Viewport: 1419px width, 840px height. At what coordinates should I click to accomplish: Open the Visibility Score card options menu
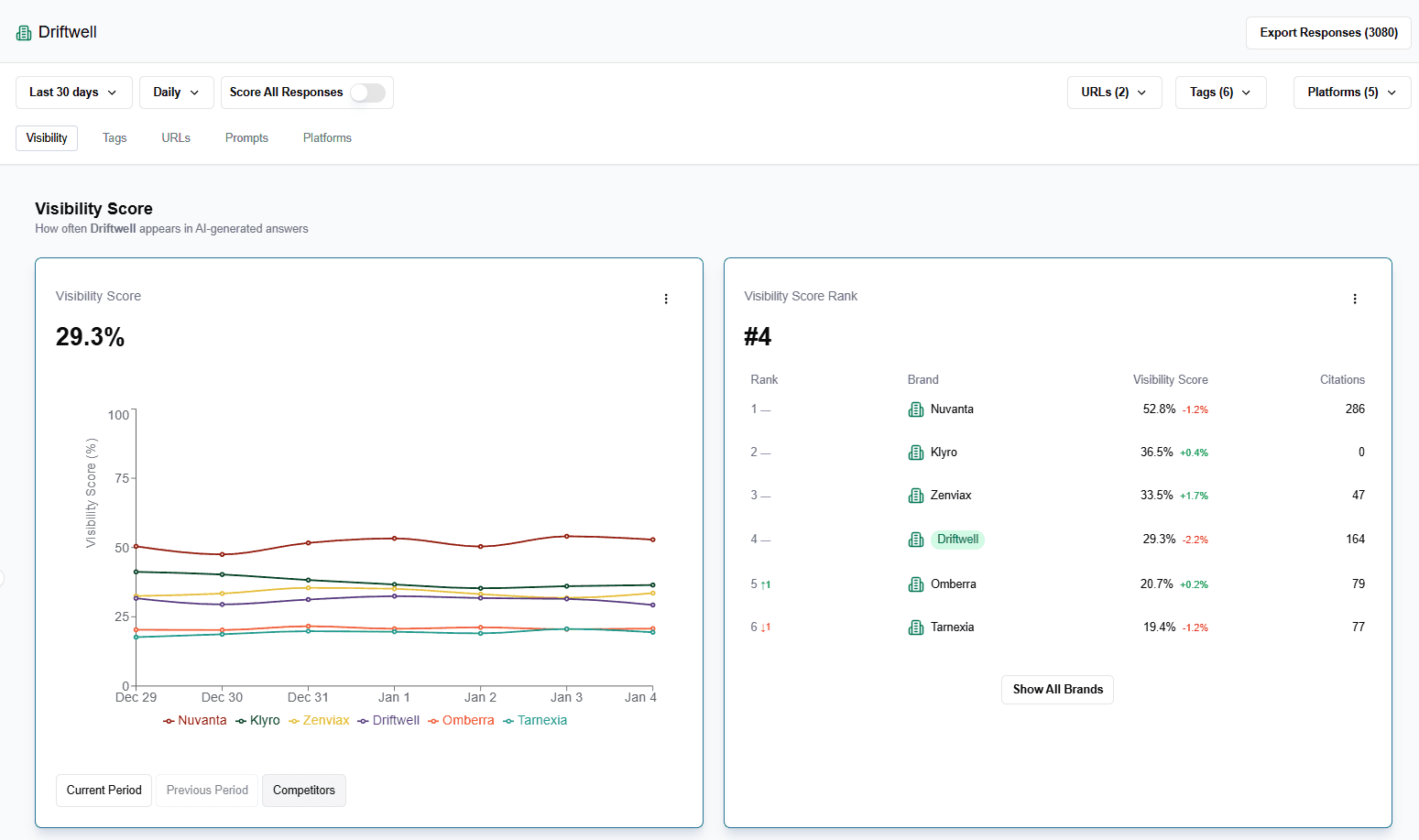(666, 298)
